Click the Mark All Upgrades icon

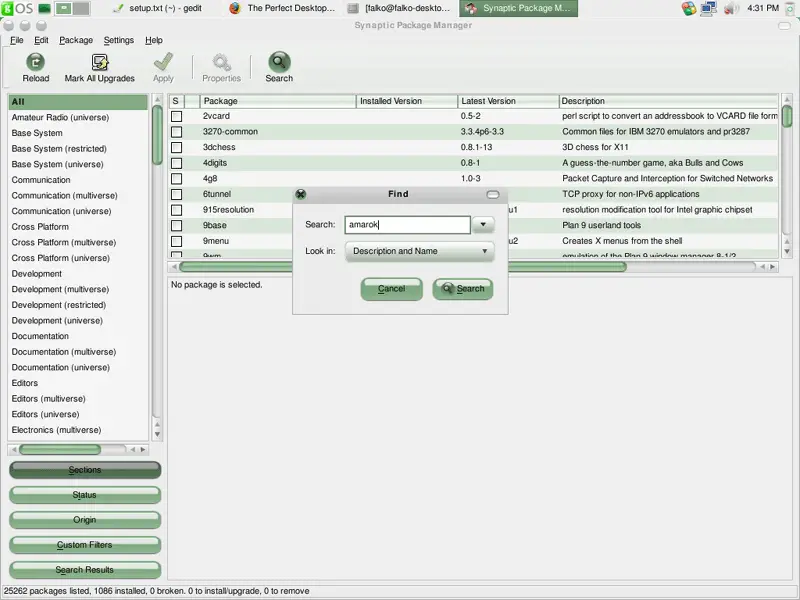pyautogui.click(x=99, y=62)
